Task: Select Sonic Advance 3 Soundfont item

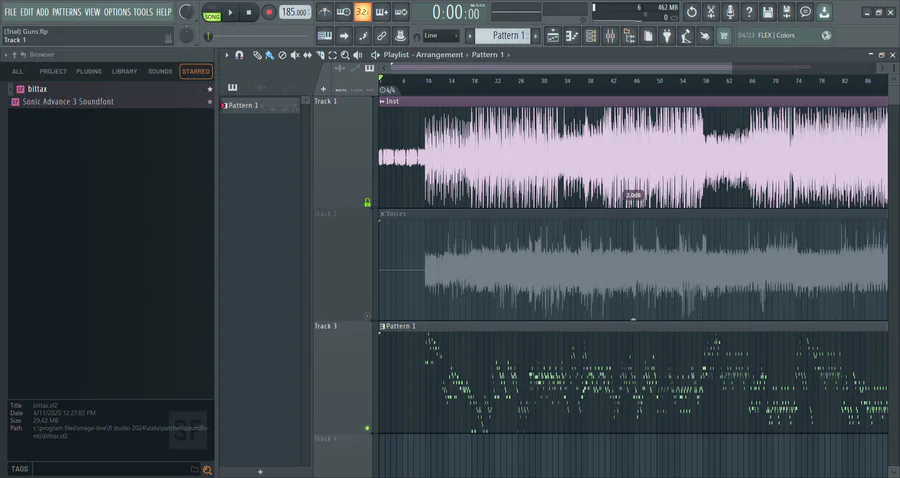Action: tap(111, 102)
